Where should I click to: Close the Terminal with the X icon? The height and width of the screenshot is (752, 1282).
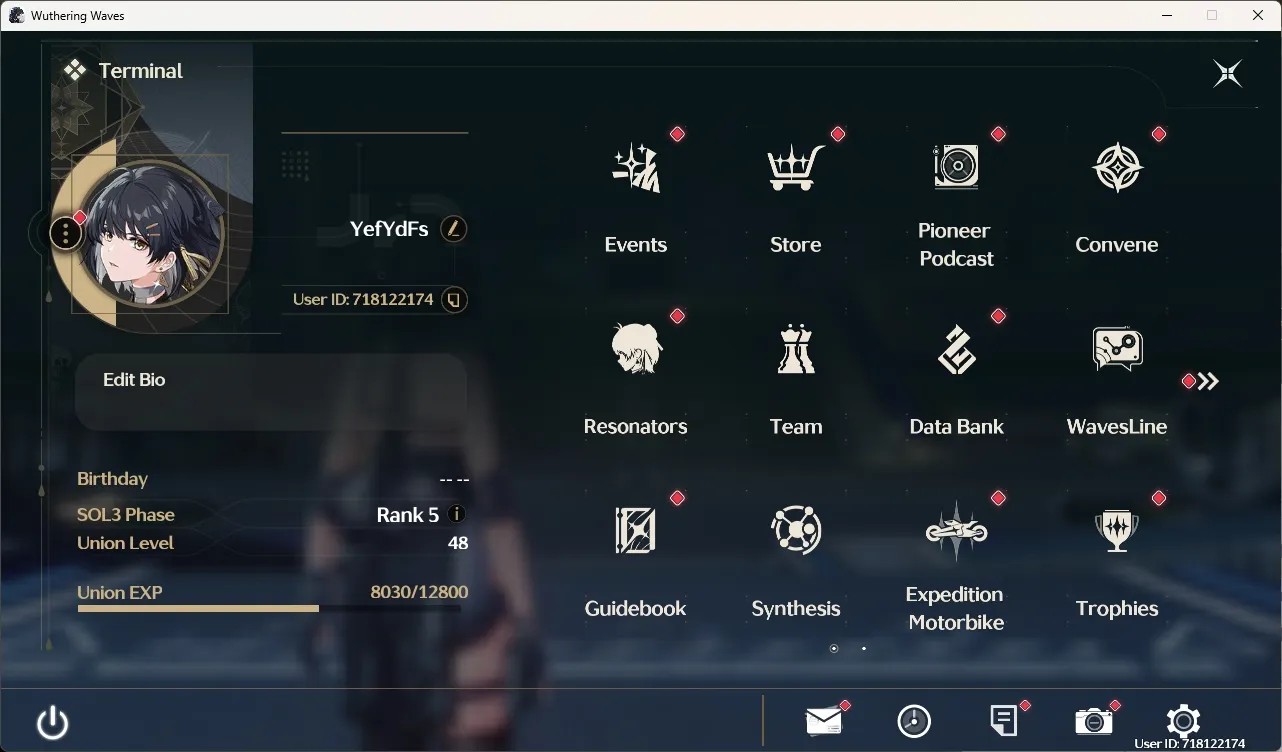coord(1227,73)
